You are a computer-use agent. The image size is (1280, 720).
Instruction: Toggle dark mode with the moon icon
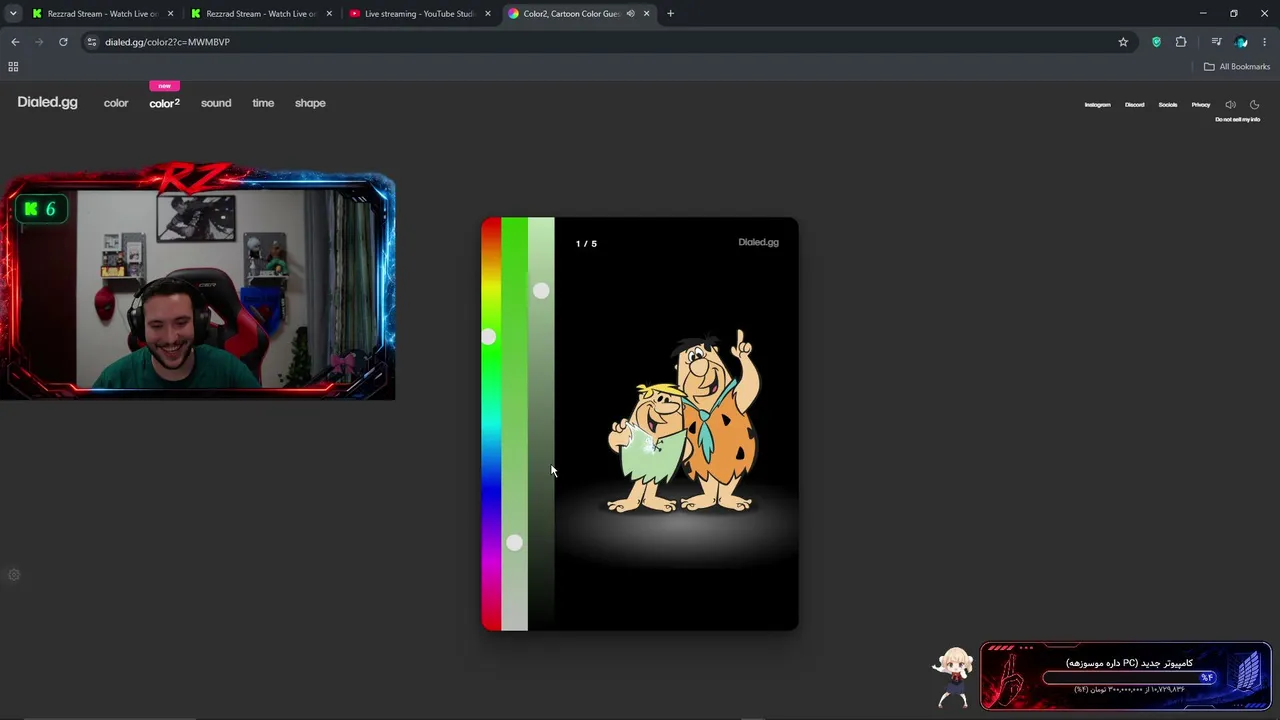(1254, 105)
